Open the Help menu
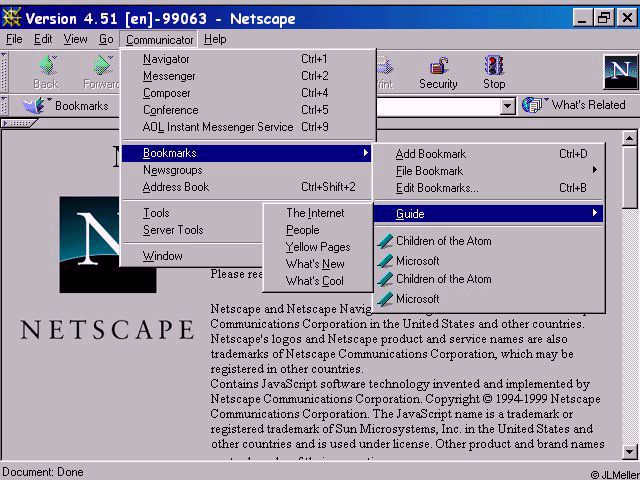 [x=215, y=39]
